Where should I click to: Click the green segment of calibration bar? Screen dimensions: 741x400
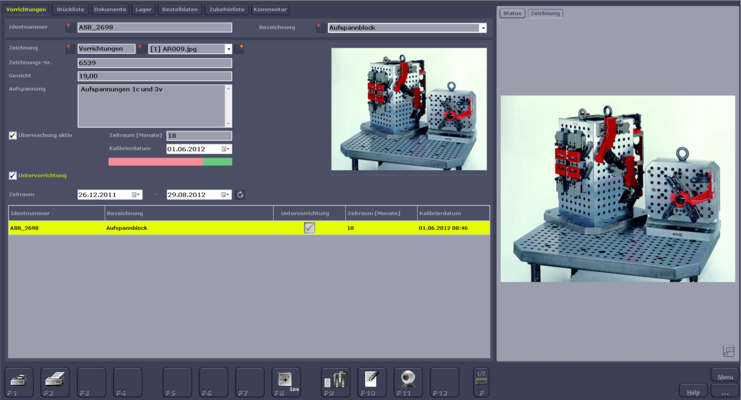point(217,162)
